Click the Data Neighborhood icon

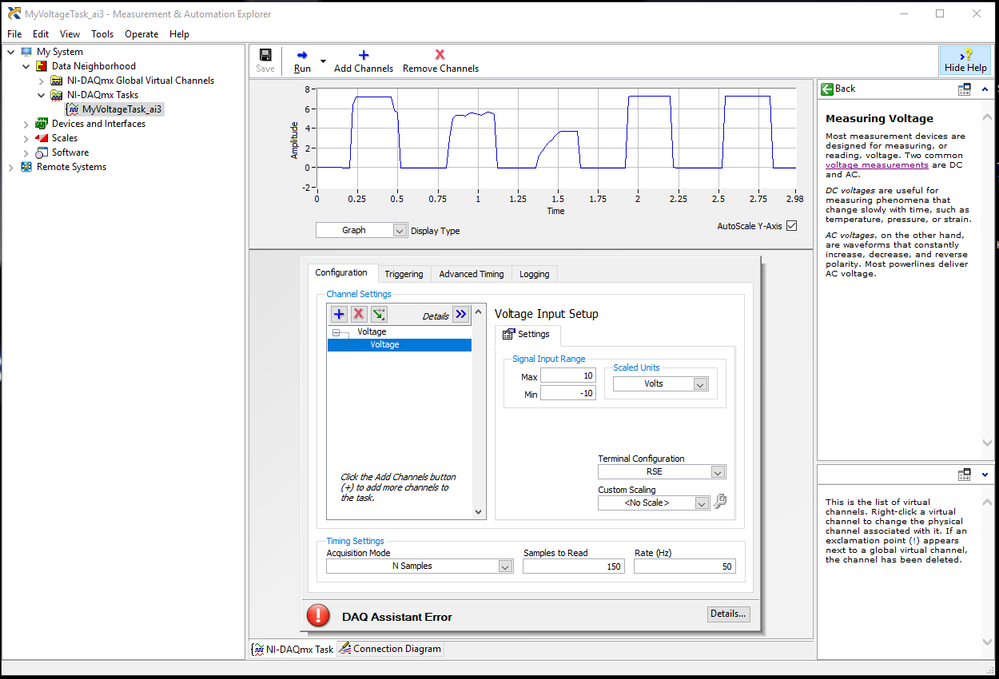[42, 66]
